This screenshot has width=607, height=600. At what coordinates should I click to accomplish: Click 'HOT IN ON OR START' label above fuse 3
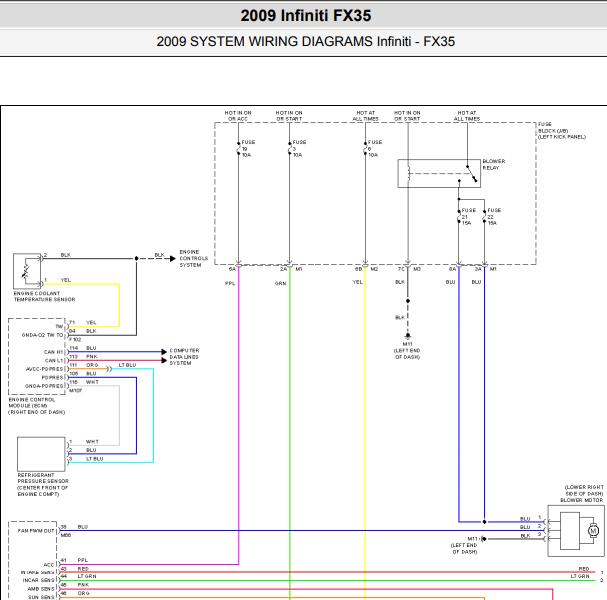pos(289,116)
